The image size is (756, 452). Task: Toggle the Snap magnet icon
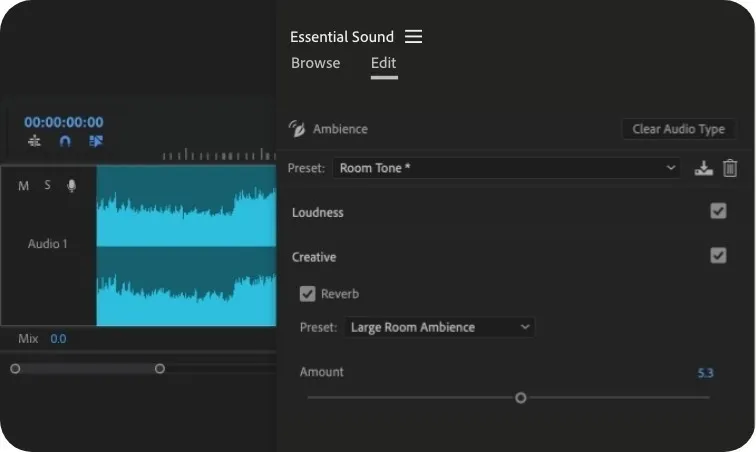pos(65,141)
